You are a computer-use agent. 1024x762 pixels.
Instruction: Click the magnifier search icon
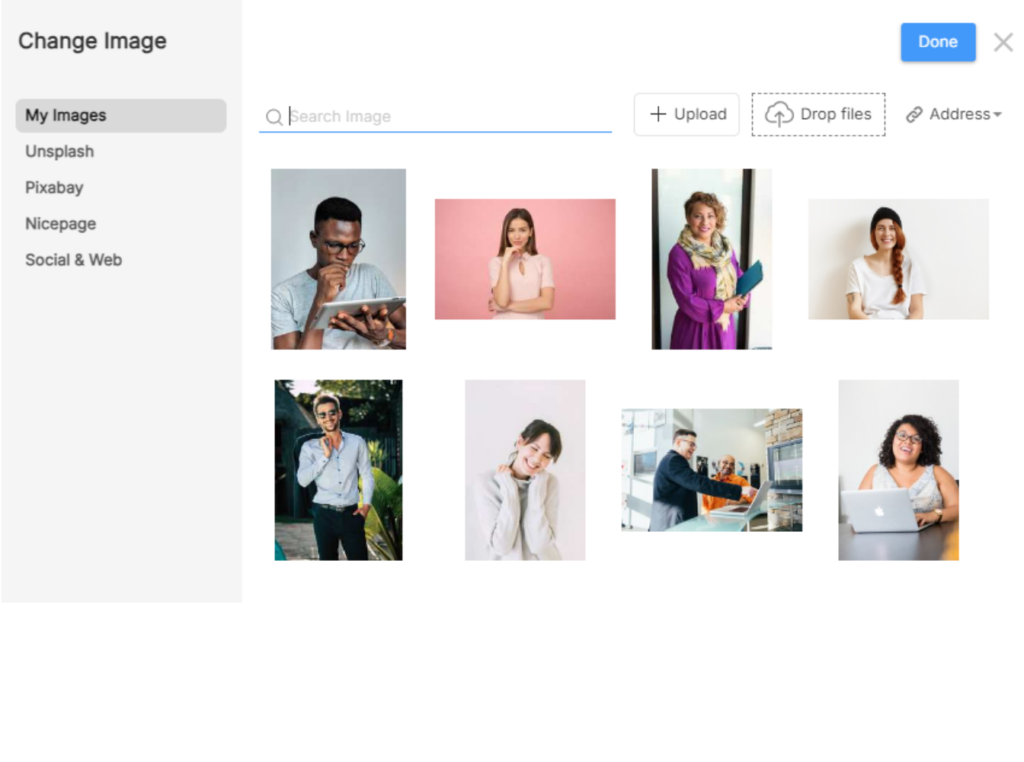[273, 117]
